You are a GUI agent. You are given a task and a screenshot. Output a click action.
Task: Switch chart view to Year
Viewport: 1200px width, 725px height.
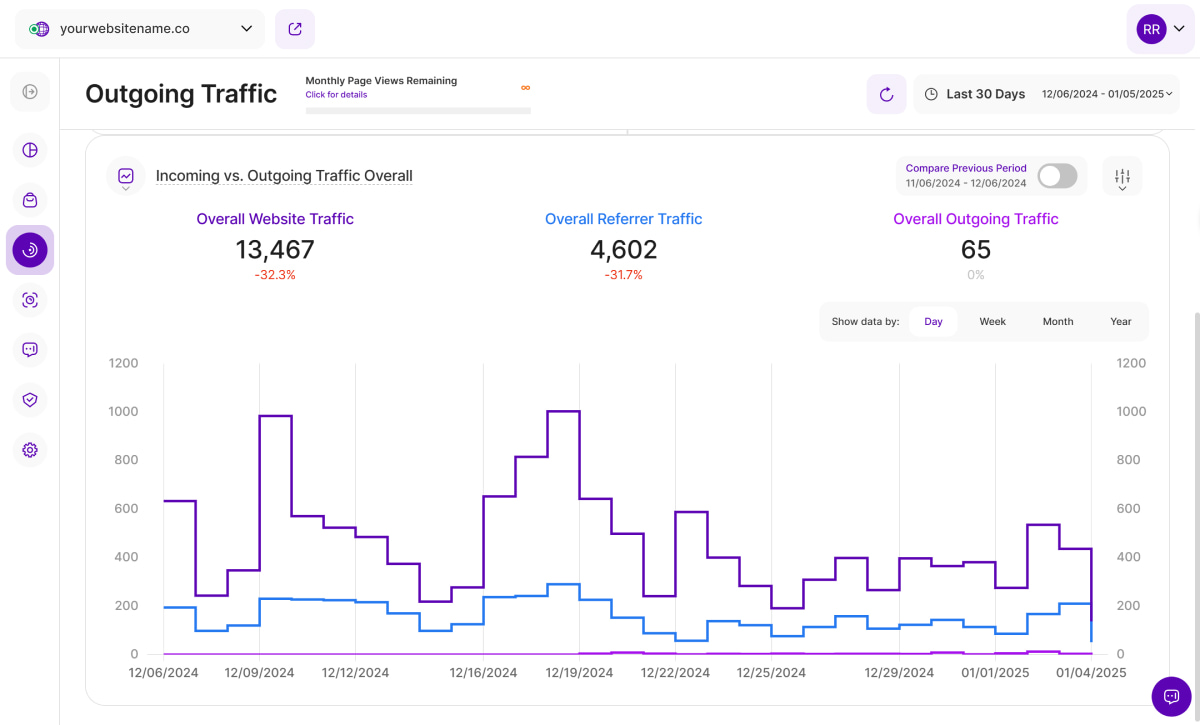point(1120,322)
